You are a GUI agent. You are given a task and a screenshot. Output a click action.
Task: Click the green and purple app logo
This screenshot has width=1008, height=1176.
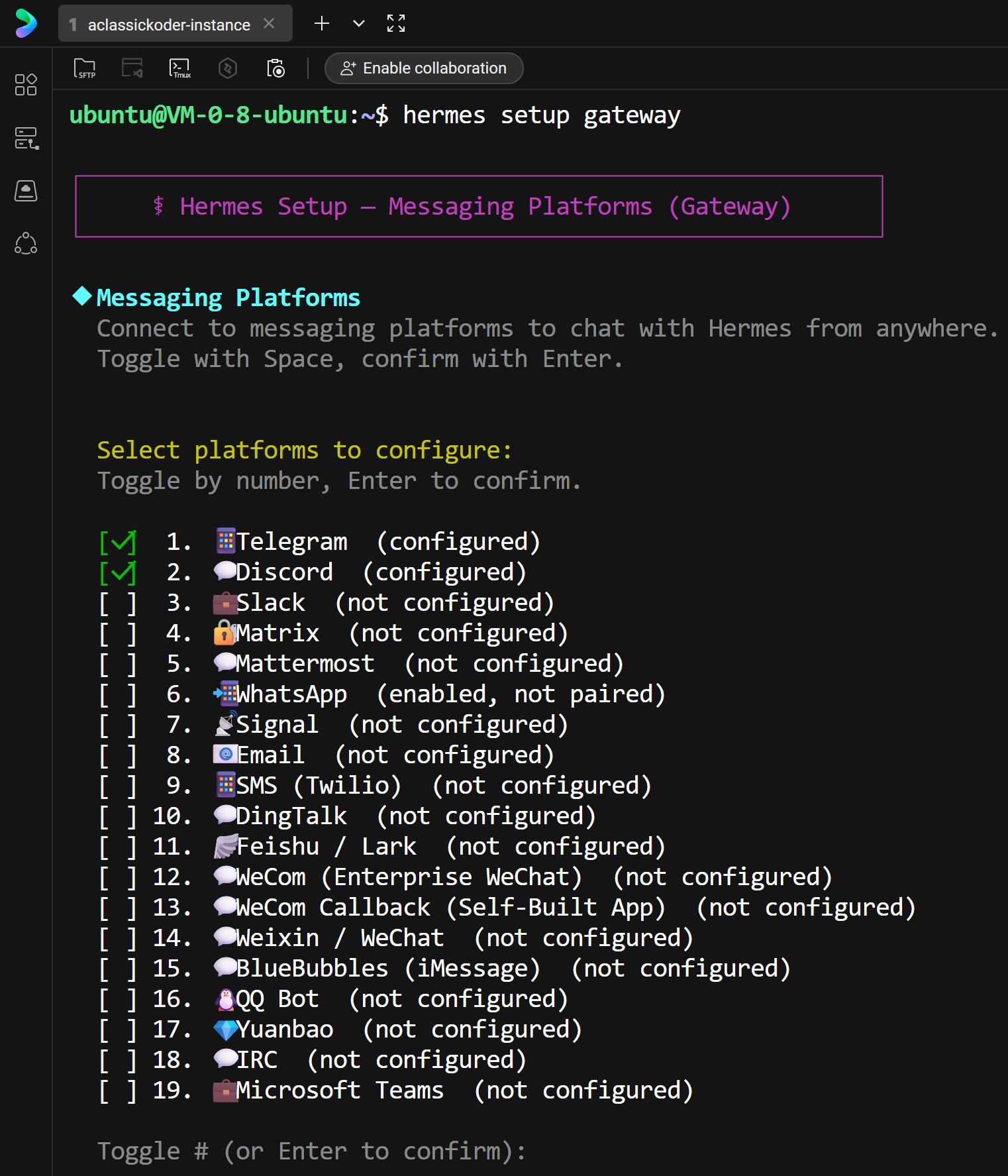coord(26,23)
